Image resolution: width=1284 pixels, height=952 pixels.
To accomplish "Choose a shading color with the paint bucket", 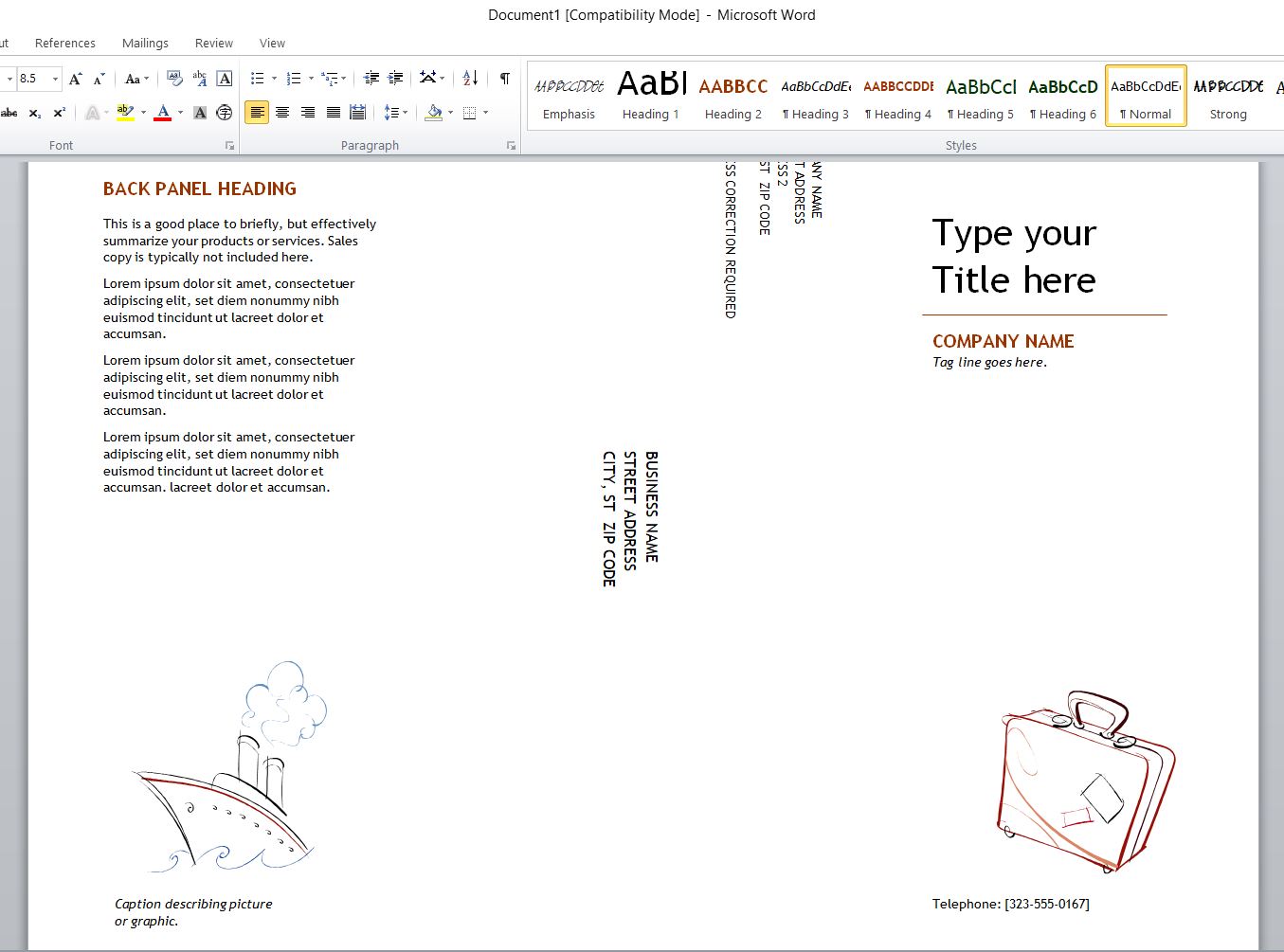I will click(x=435, y=113).
